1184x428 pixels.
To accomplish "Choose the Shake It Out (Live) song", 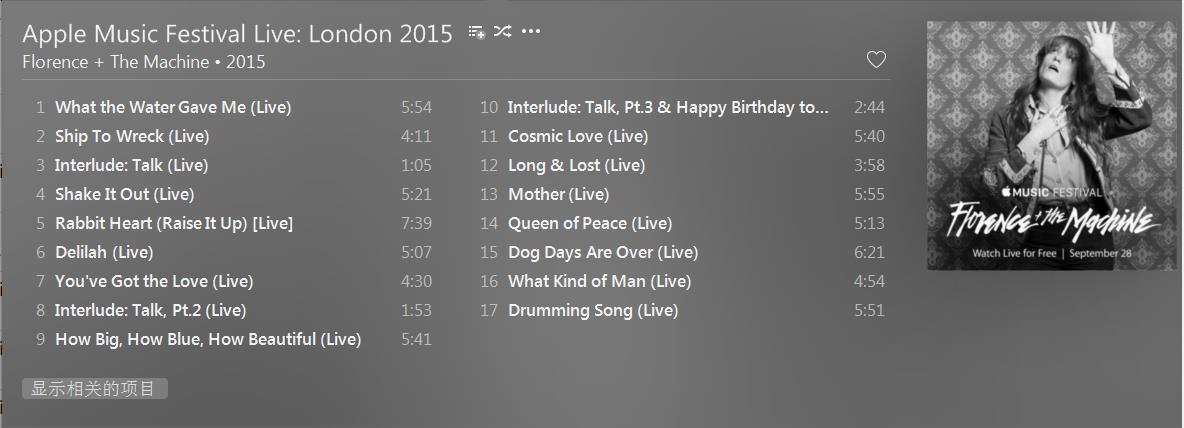I will (125, 194).
